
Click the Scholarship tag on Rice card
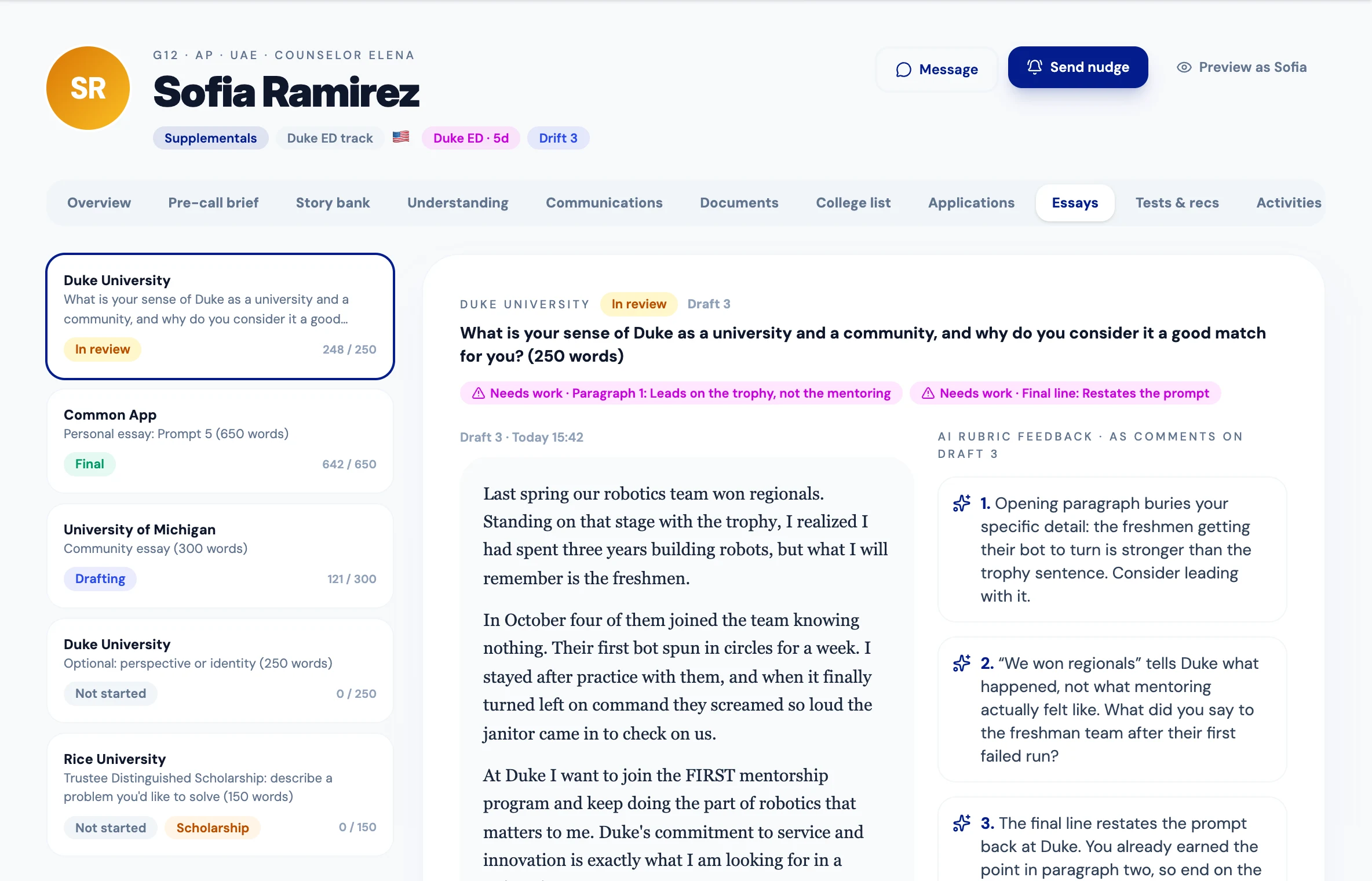point(212,828)
